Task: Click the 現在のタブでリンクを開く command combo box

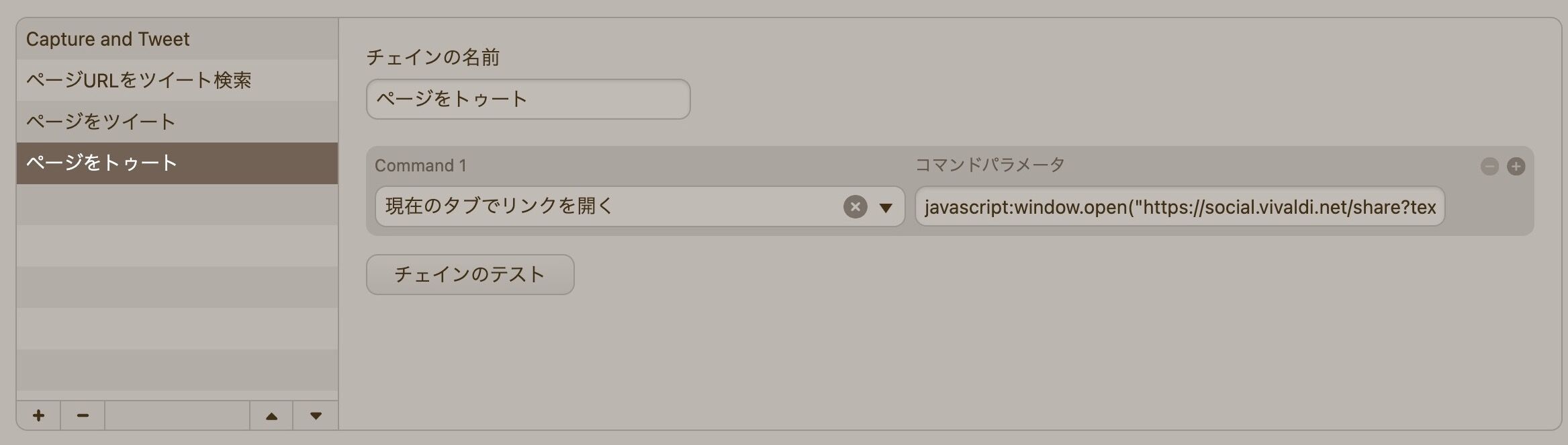Action: [x=640, y=206]
